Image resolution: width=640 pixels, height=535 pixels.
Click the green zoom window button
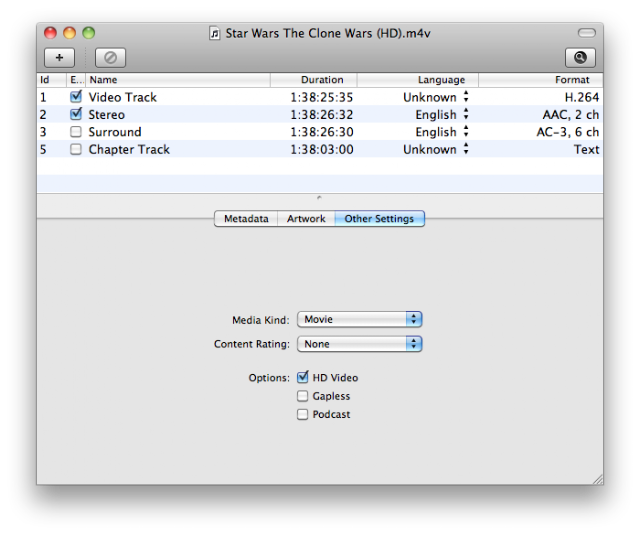pos(89,33)
